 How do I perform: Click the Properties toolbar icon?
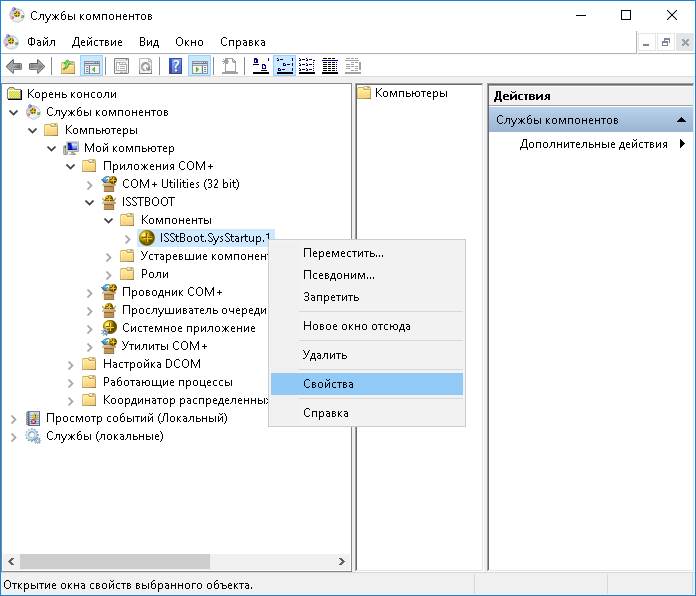tap(121, 67)
